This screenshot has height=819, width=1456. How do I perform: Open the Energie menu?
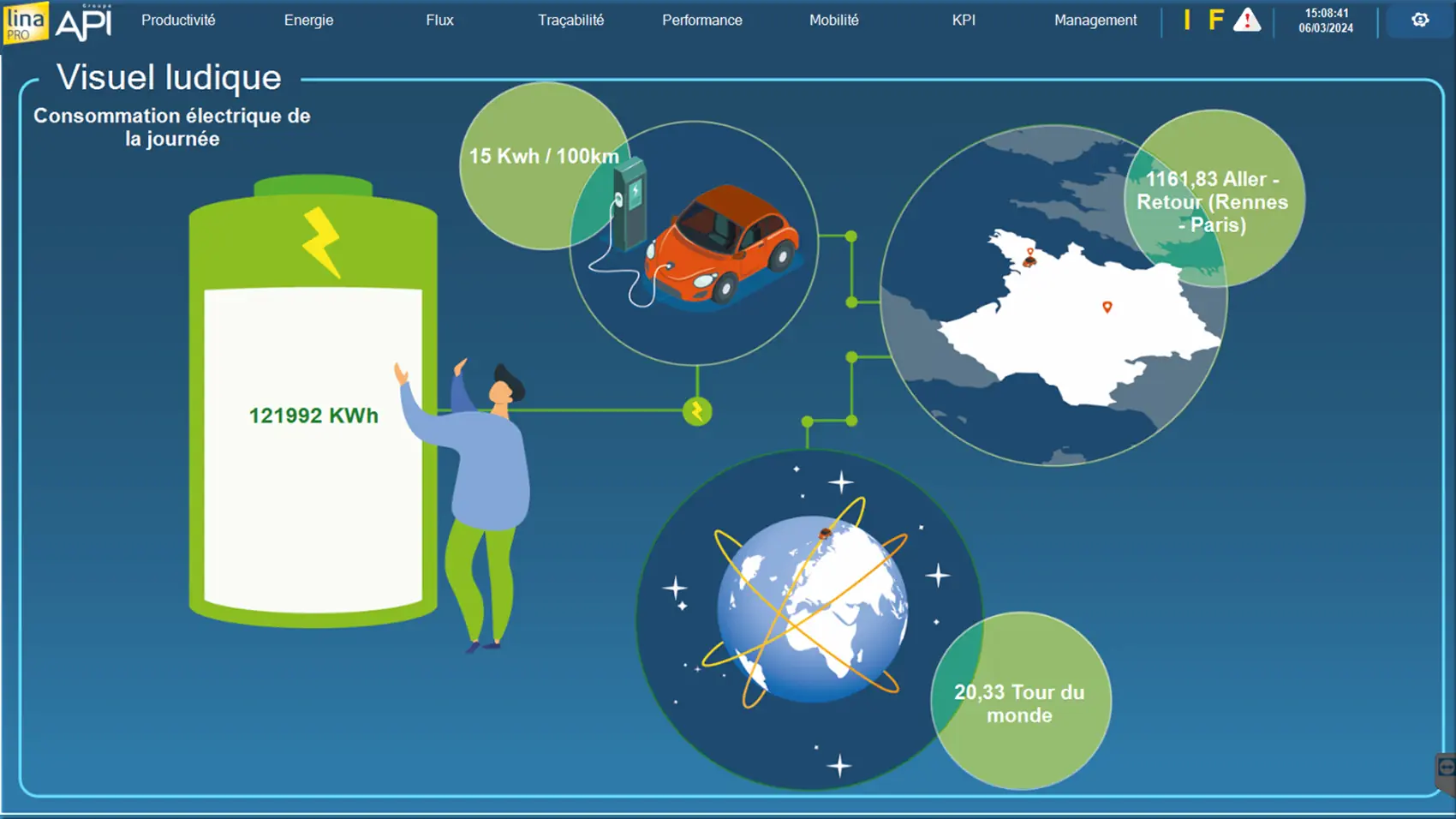308,20
